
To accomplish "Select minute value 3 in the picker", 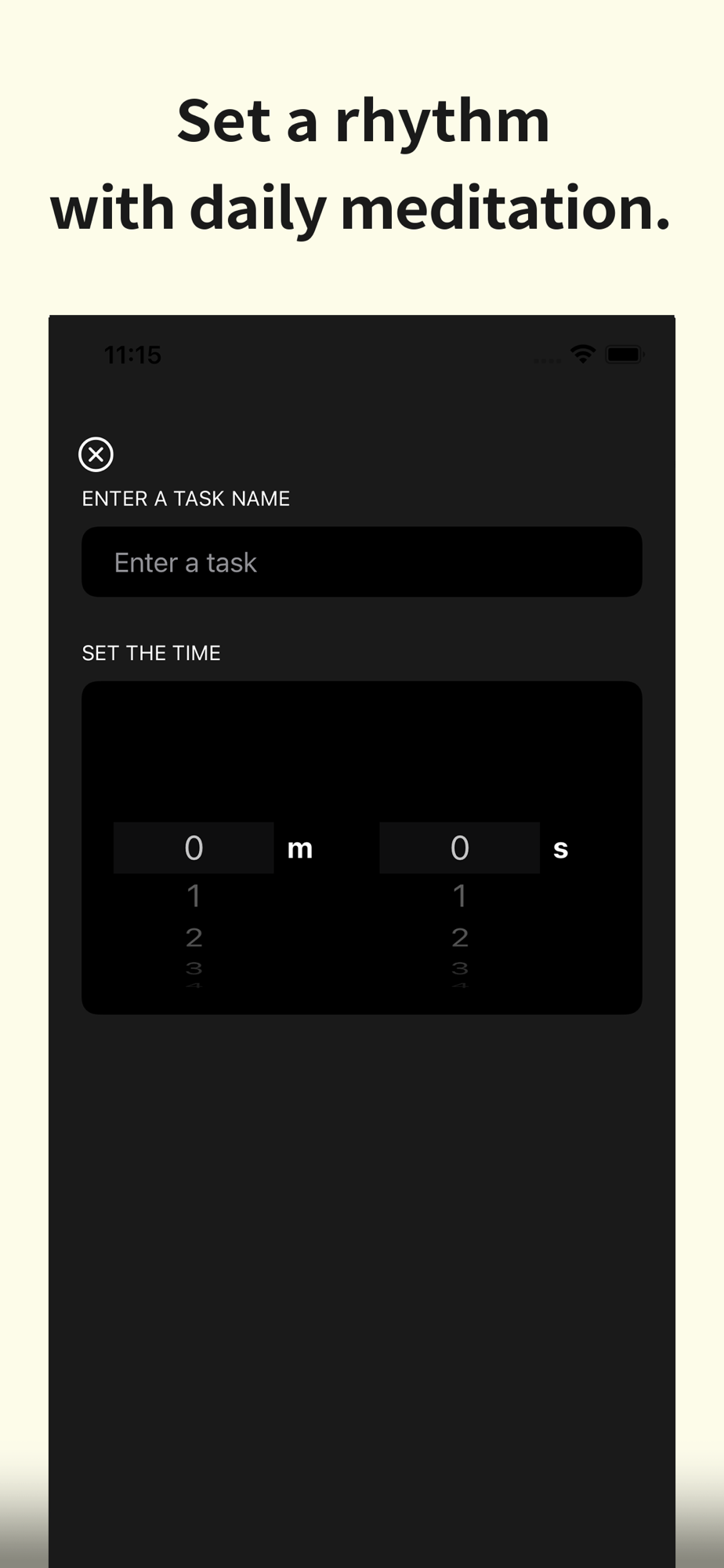I will [x=194, y=968].
